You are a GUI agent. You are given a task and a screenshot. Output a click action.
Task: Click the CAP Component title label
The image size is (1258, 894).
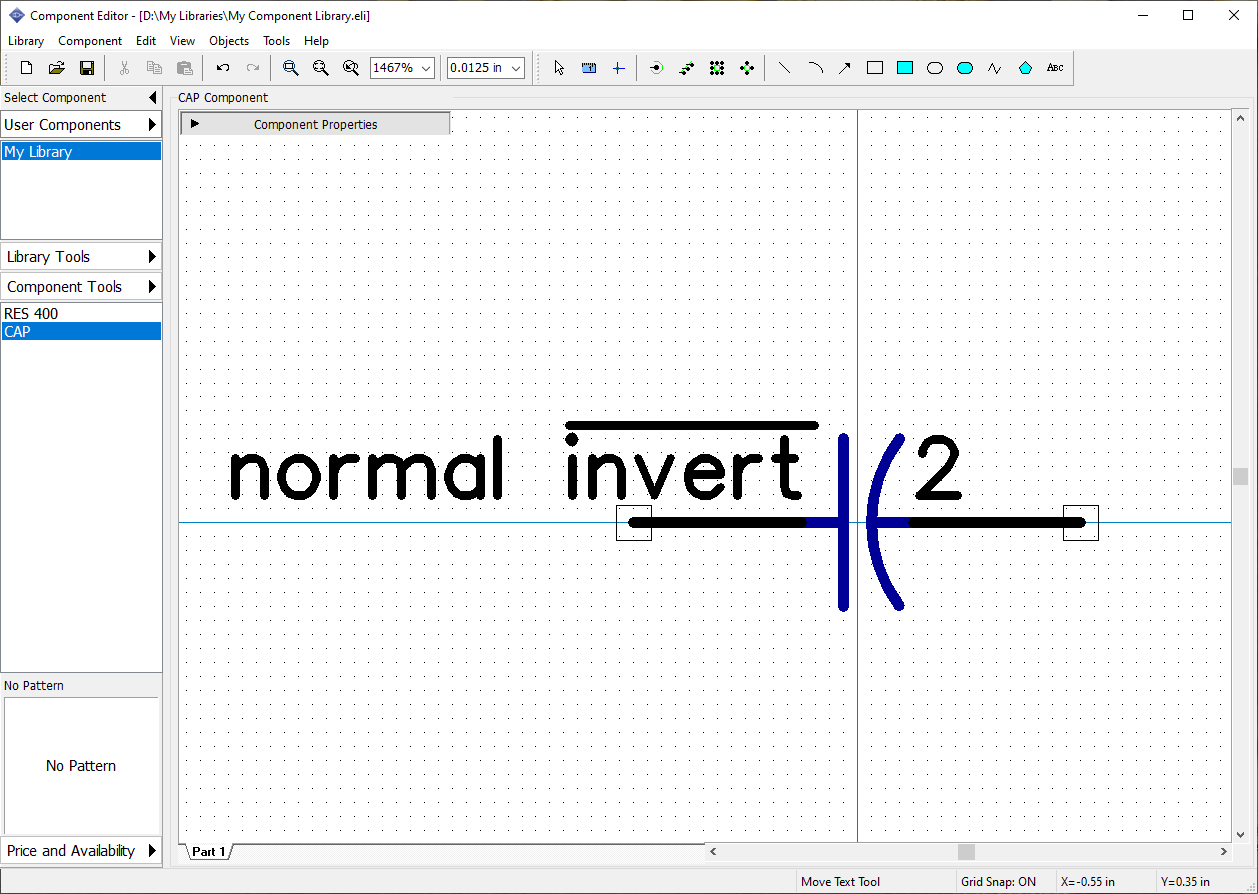pyautogui.click(x=223, y=98)
